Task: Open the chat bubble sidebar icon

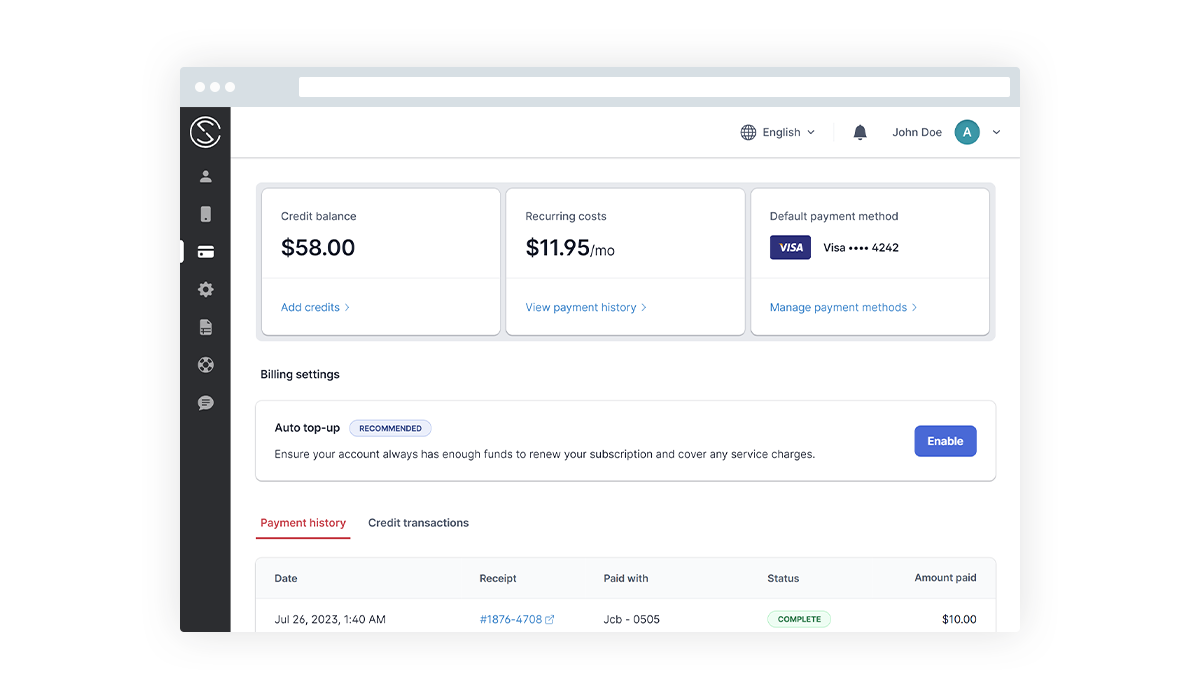Action: click(205, 403)
